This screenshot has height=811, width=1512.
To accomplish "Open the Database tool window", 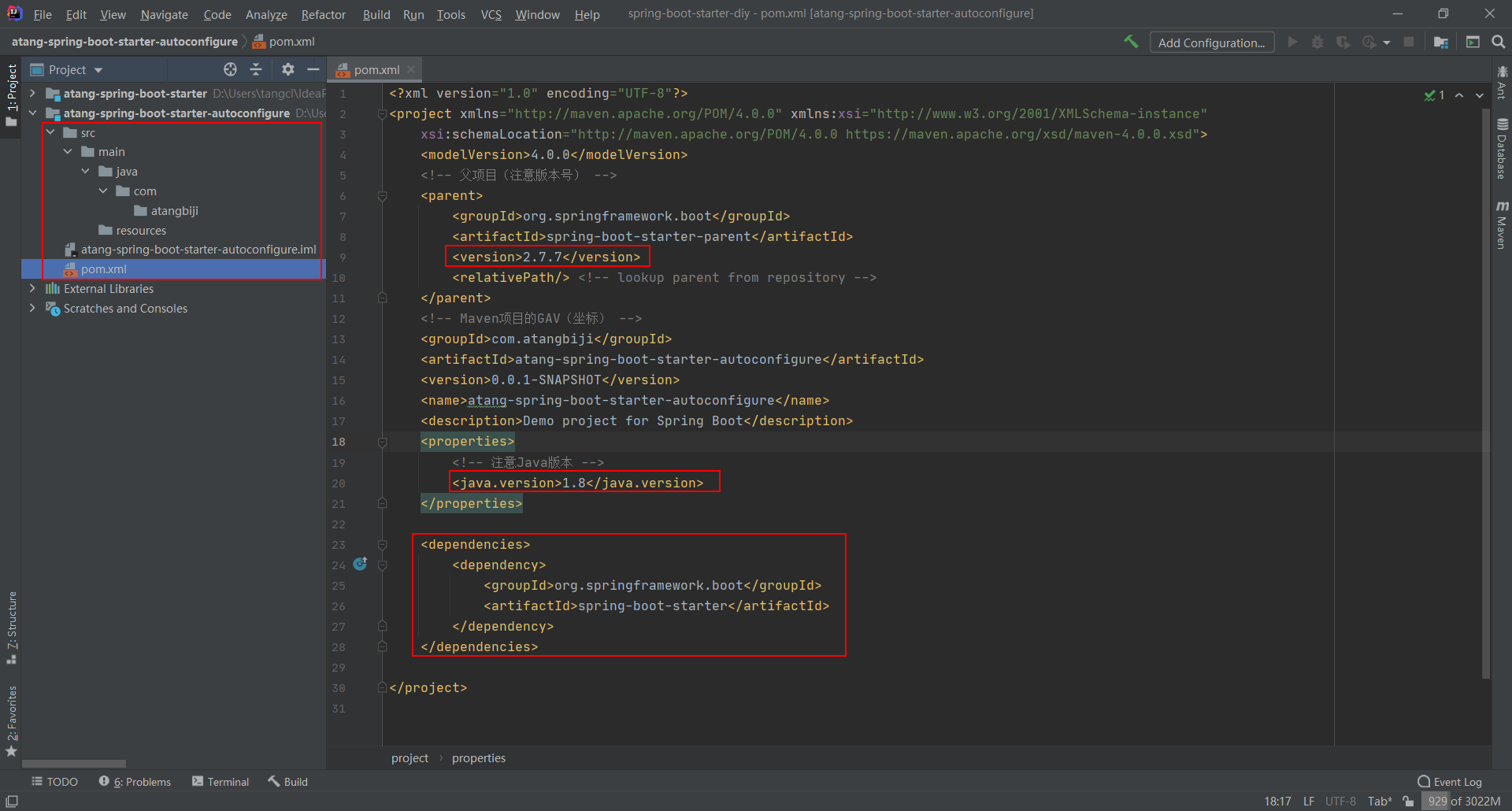I will point(1502,149).
